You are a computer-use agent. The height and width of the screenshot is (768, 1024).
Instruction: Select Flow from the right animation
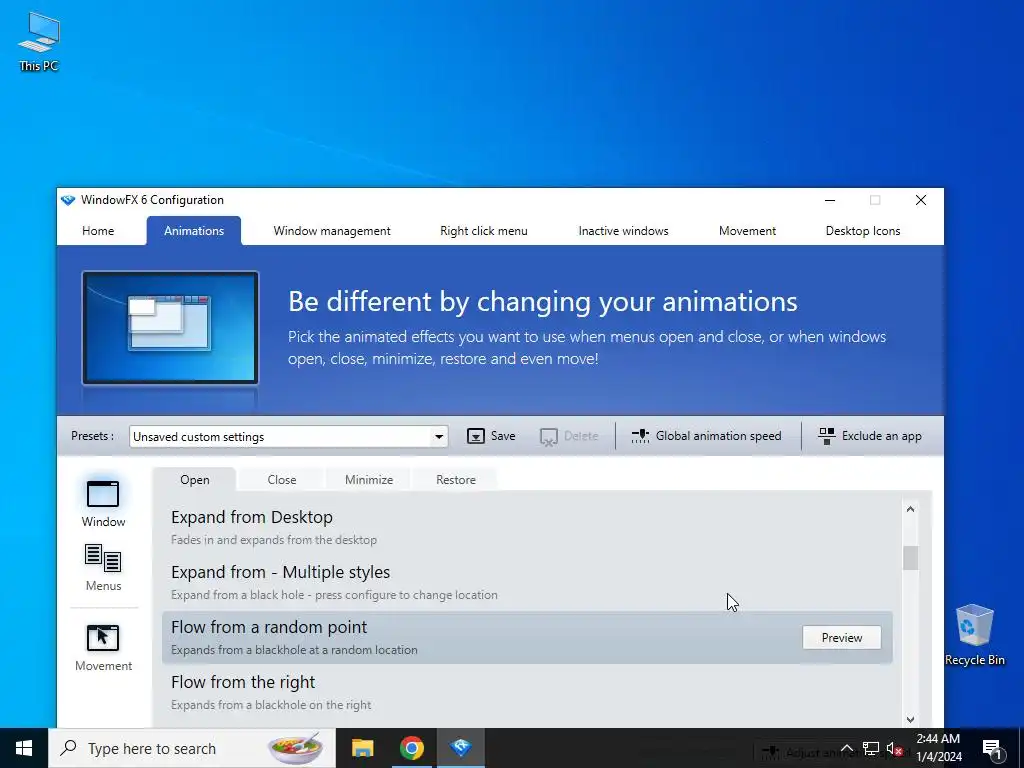tap(527, 692)
